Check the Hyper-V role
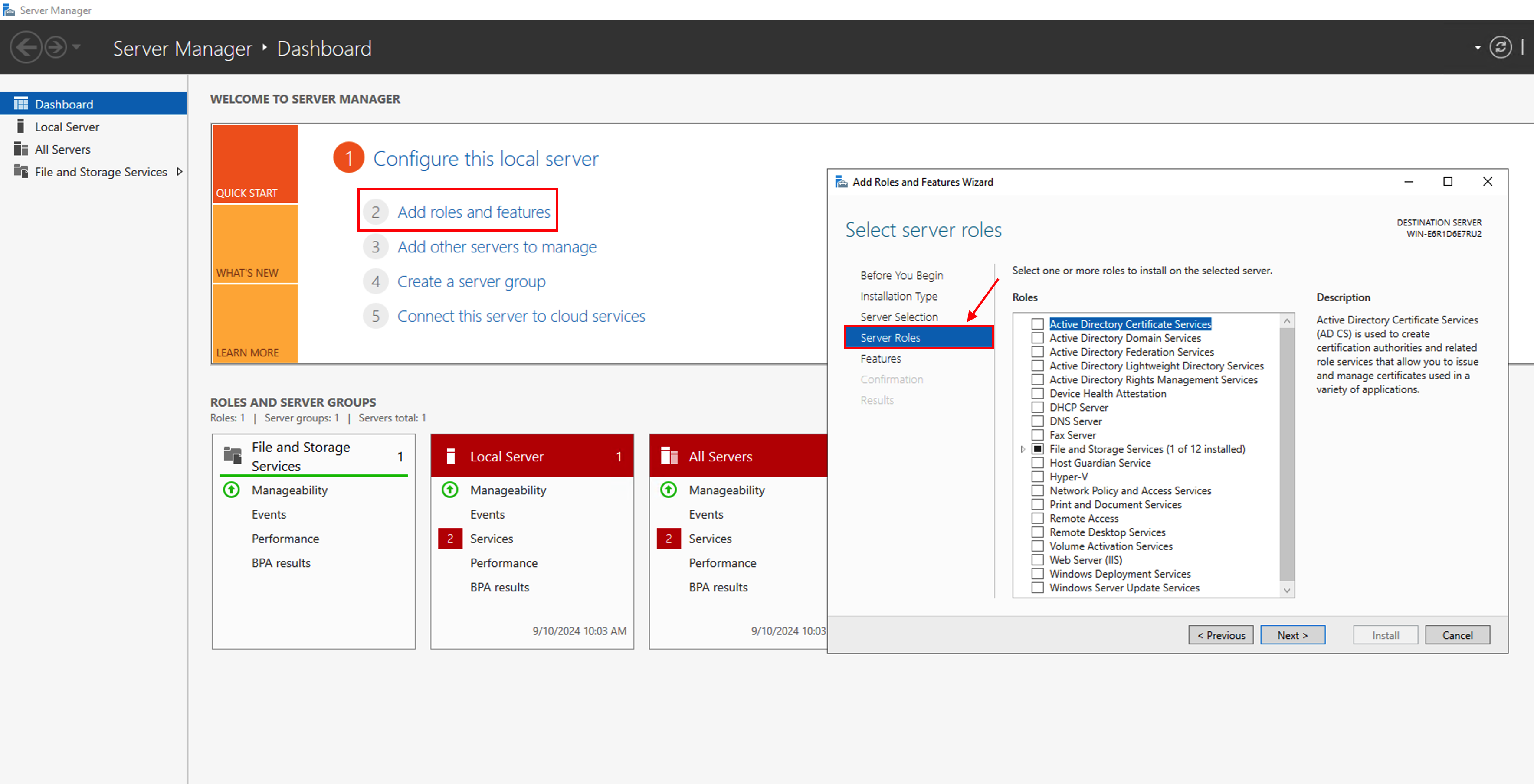Image resolution: width=1534 pixels, height=784 pixels. pos(1037,476)
